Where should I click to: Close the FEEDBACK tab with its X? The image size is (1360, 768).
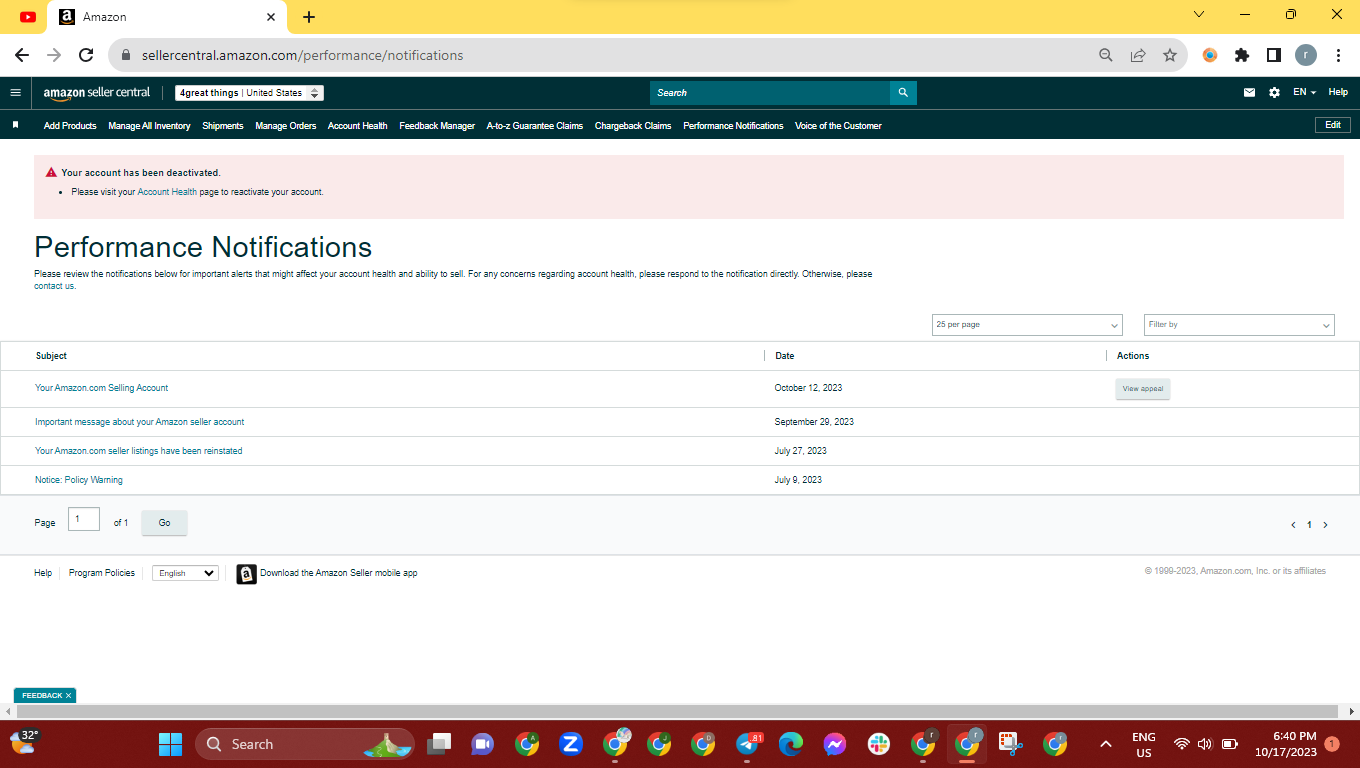tap(69, 695)
